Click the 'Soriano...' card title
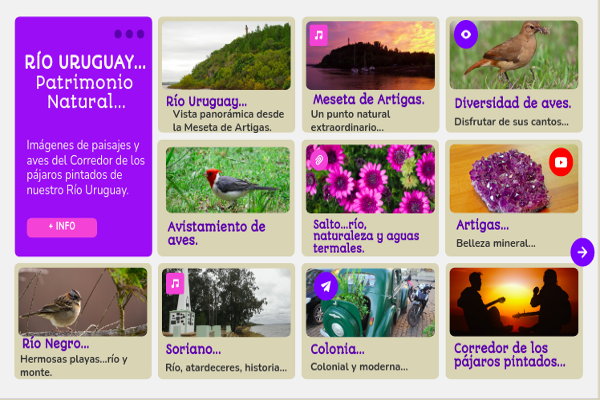Screen dimensions: 600x400 click(193, 349)
